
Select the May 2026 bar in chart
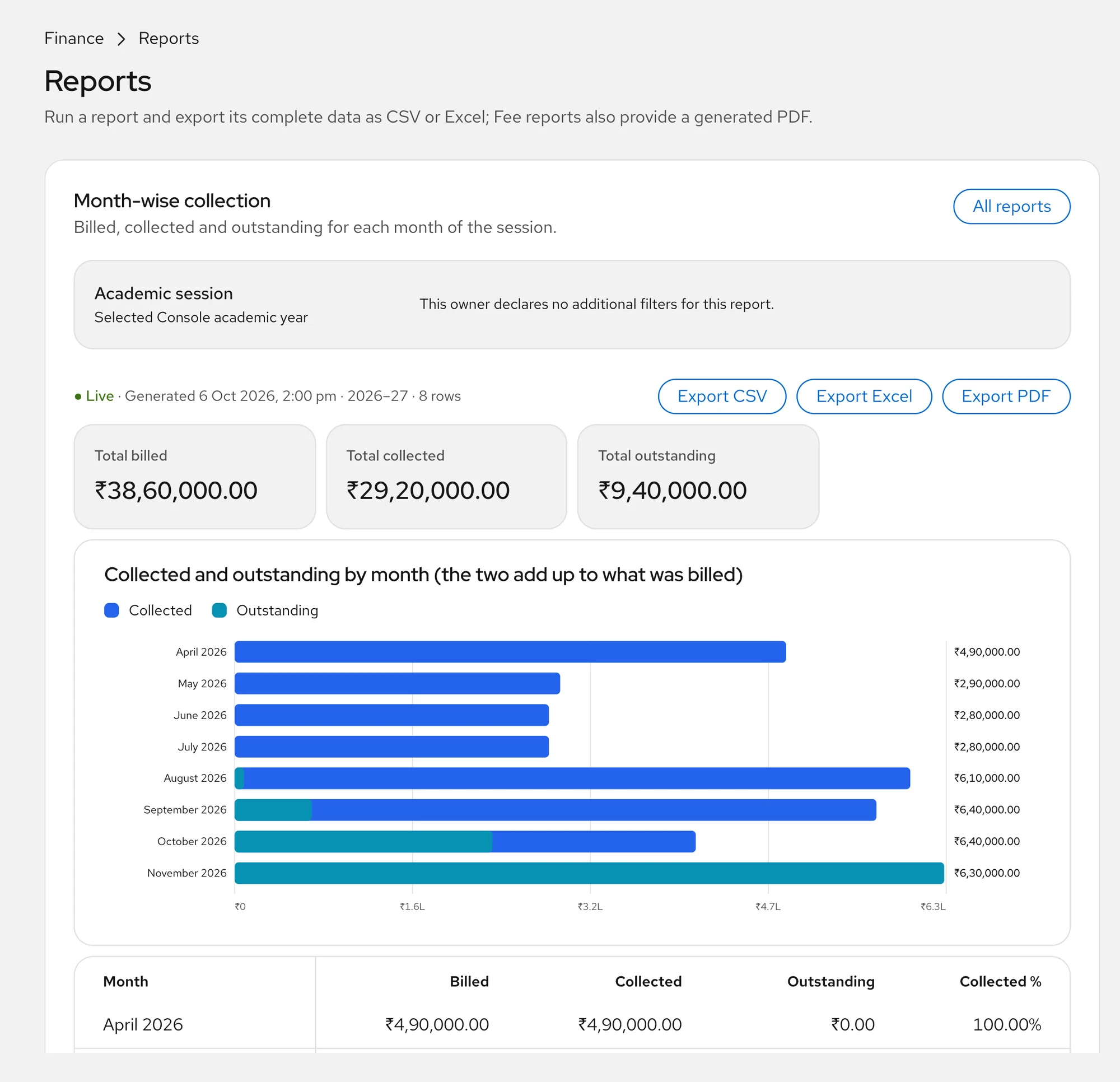397,684
